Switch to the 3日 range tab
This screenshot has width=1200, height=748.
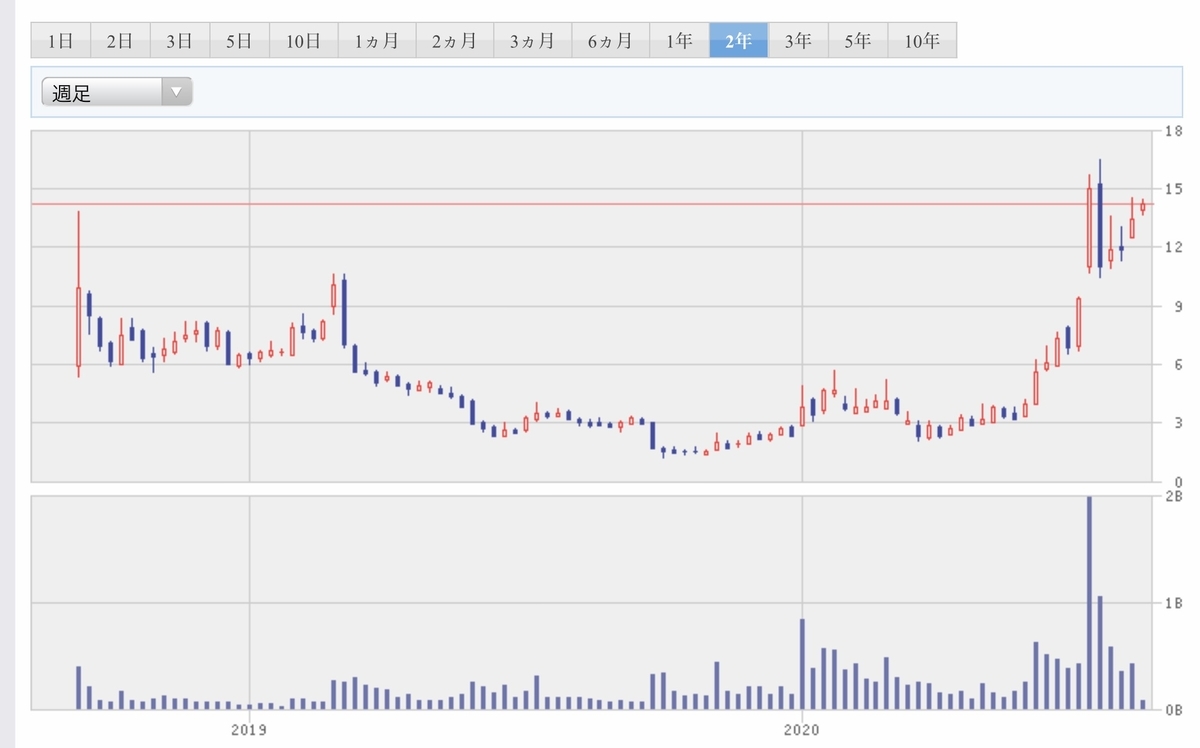point(180,41)
